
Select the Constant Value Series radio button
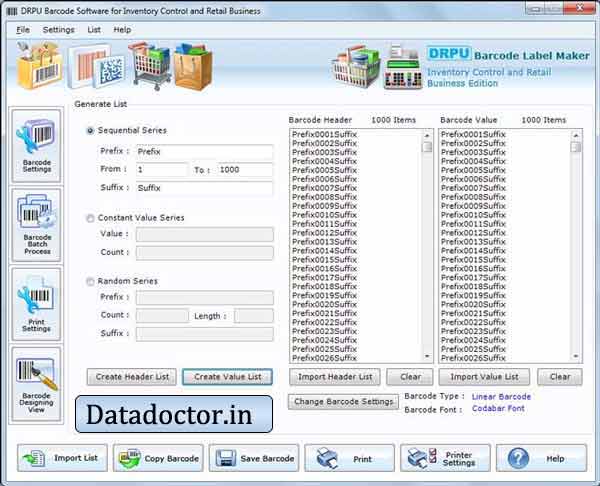point(90,218)
